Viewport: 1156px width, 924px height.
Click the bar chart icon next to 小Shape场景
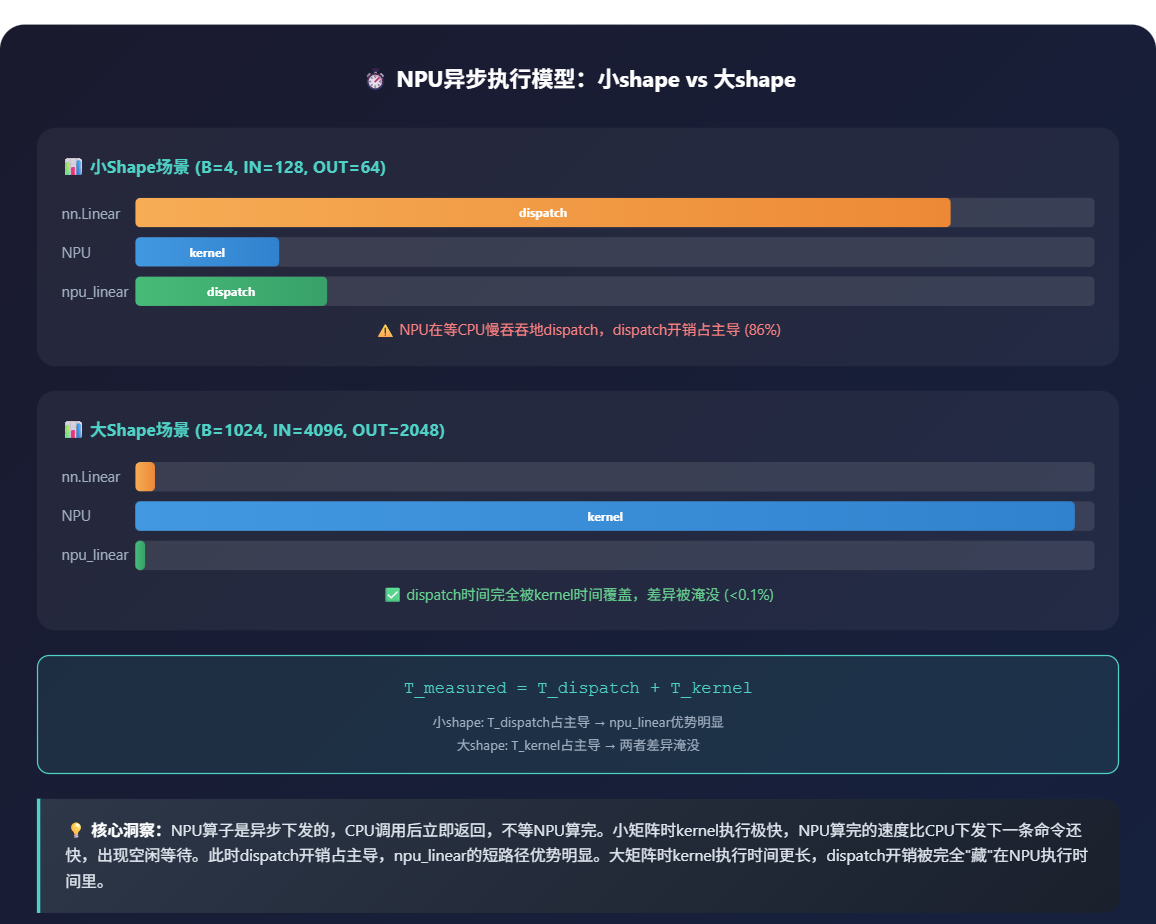73,167
